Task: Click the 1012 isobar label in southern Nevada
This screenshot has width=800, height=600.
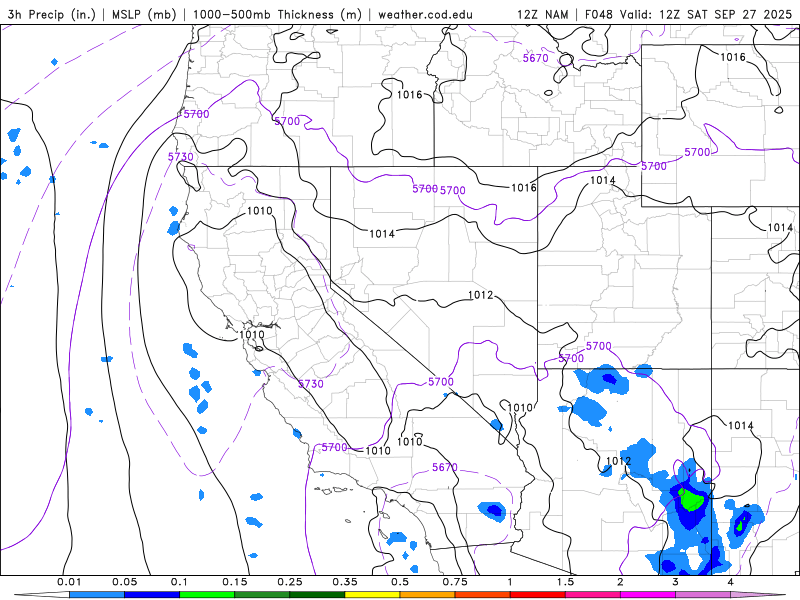Action: coord(481,295)
